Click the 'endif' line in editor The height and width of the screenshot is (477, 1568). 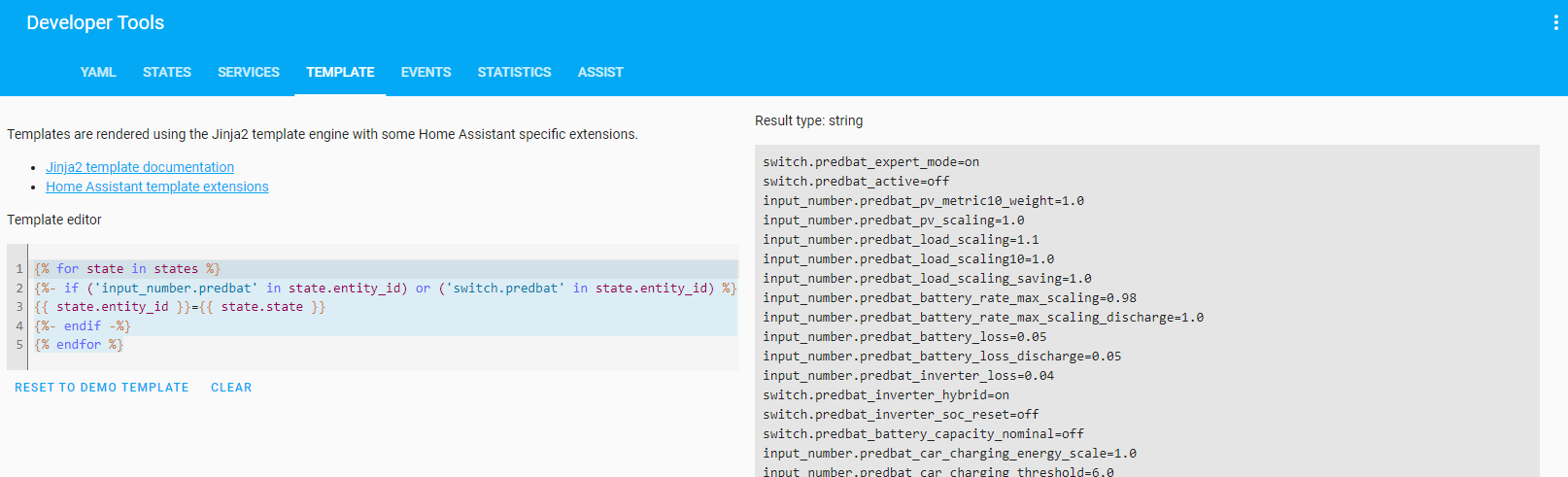point(83,326)
